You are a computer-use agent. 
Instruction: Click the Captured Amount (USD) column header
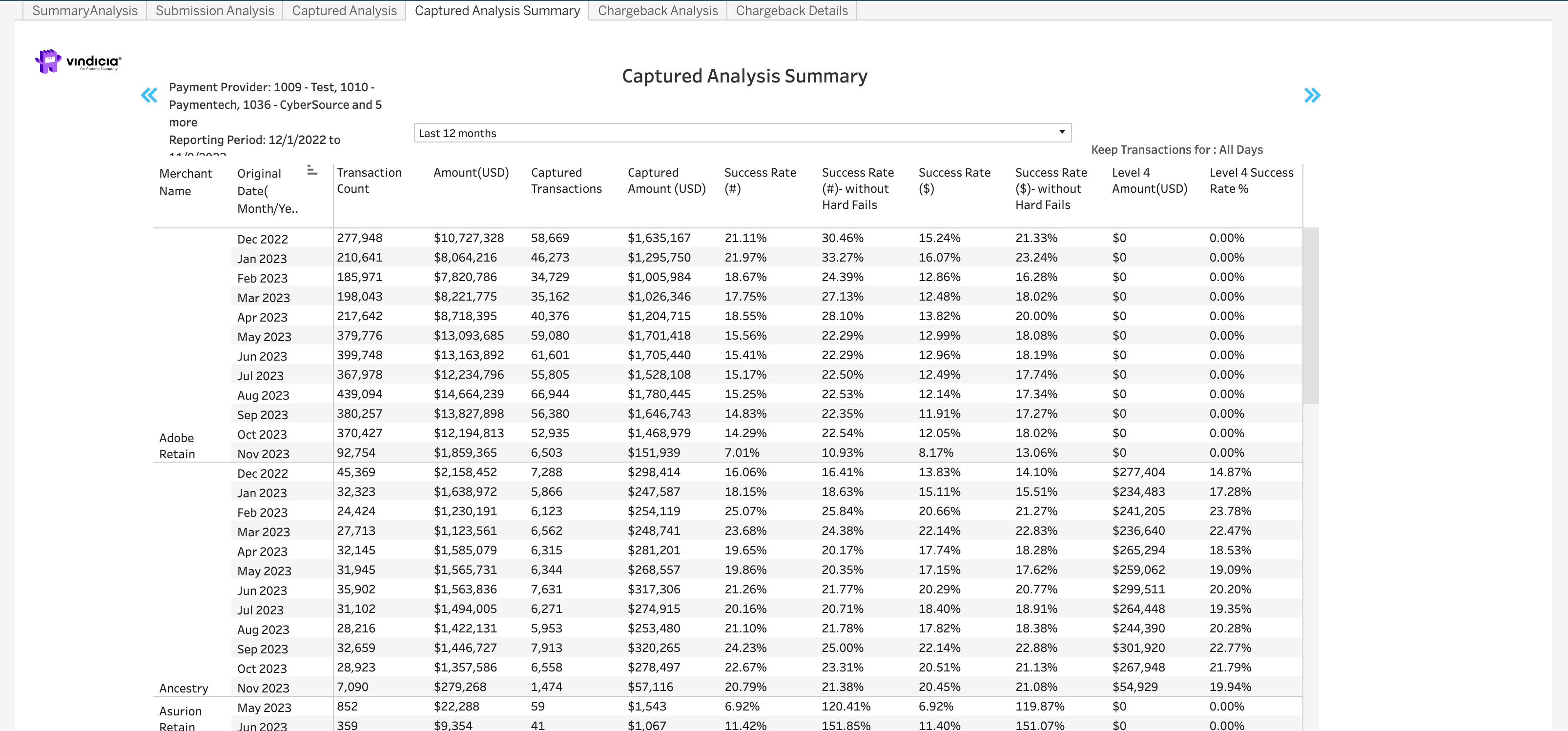tap(666, 181)
